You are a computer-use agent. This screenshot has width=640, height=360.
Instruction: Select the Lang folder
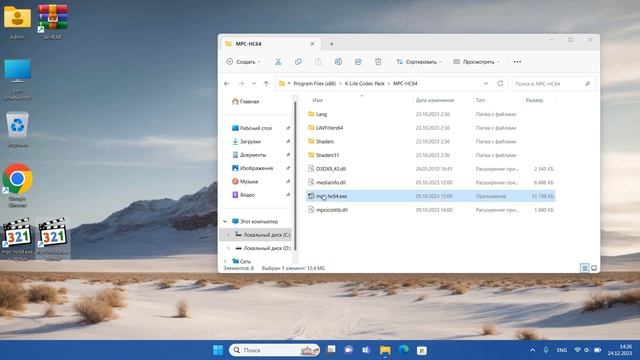pos(431,114)
